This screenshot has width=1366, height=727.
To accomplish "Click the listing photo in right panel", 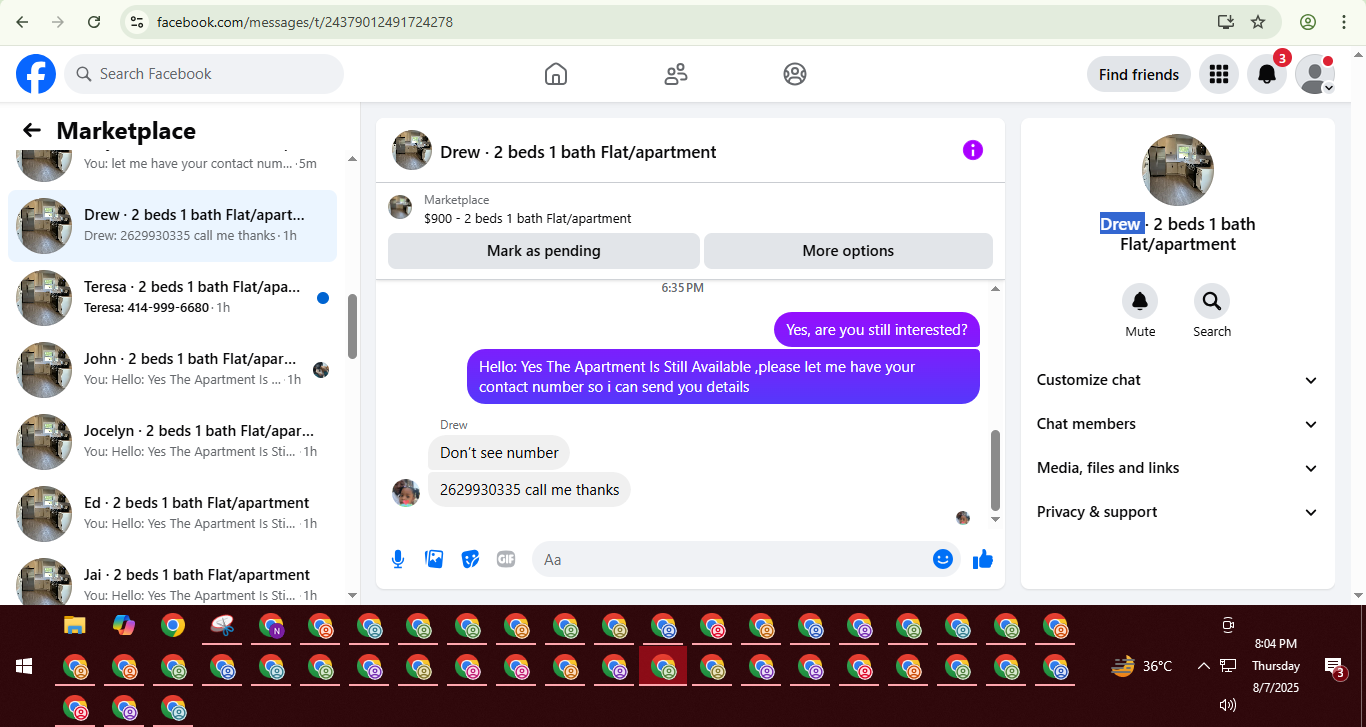I will click(x=1178, y=170).
